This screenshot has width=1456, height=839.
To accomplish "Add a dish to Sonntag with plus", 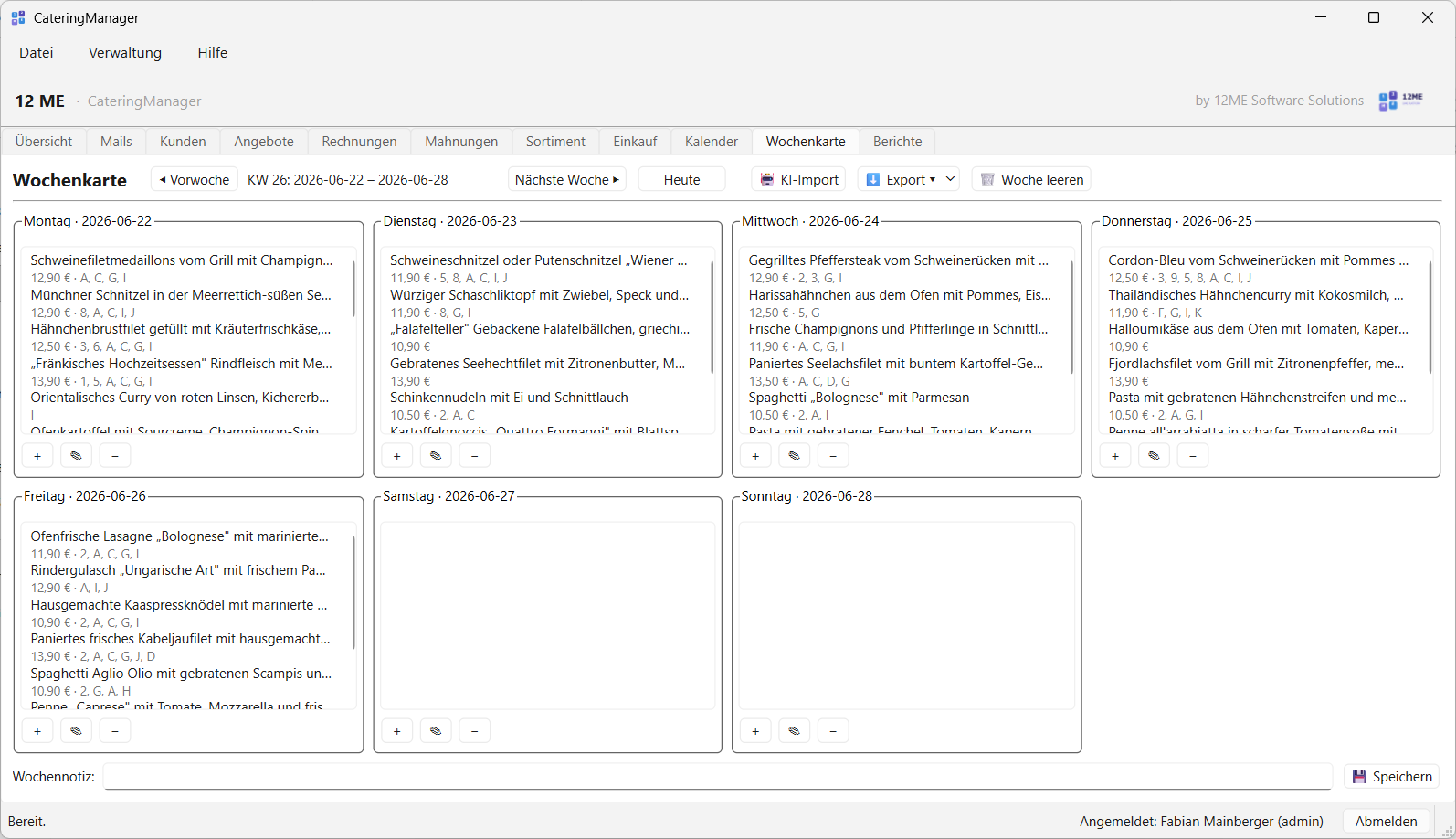I will click(755, 730).
